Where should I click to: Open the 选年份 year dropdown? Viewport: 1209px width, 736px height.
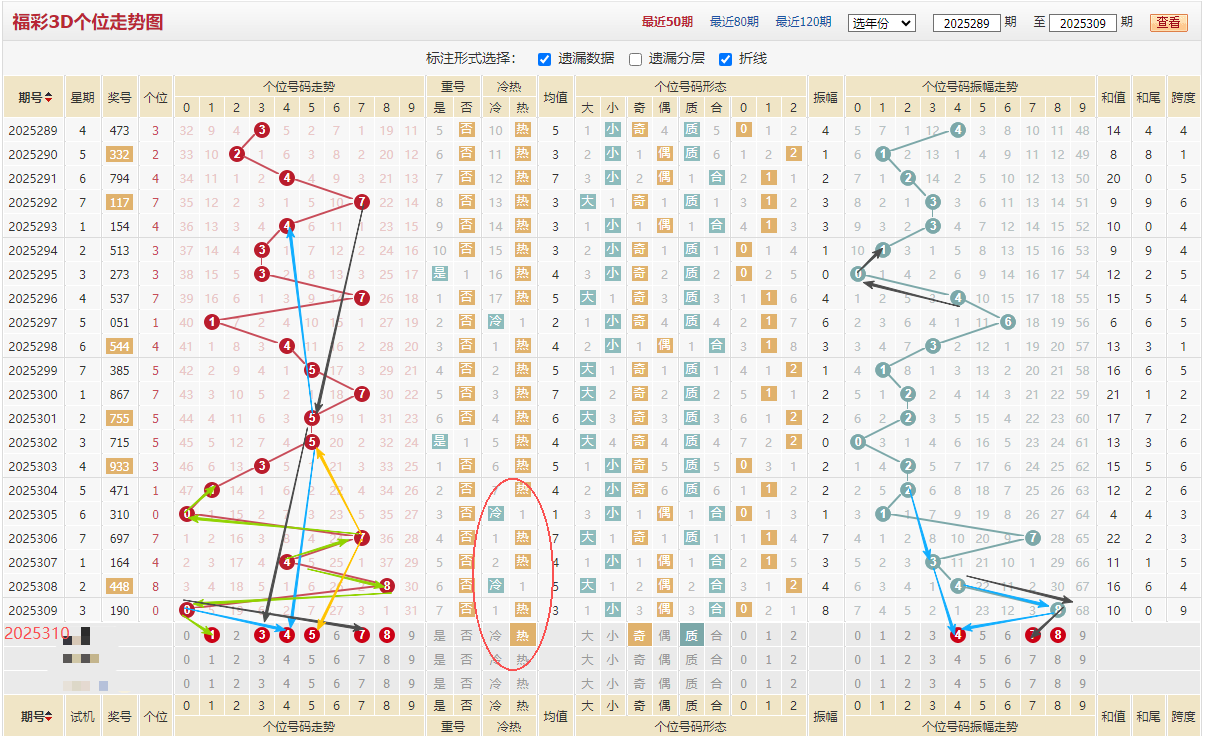pyautogui.click(x=881, y=22)
